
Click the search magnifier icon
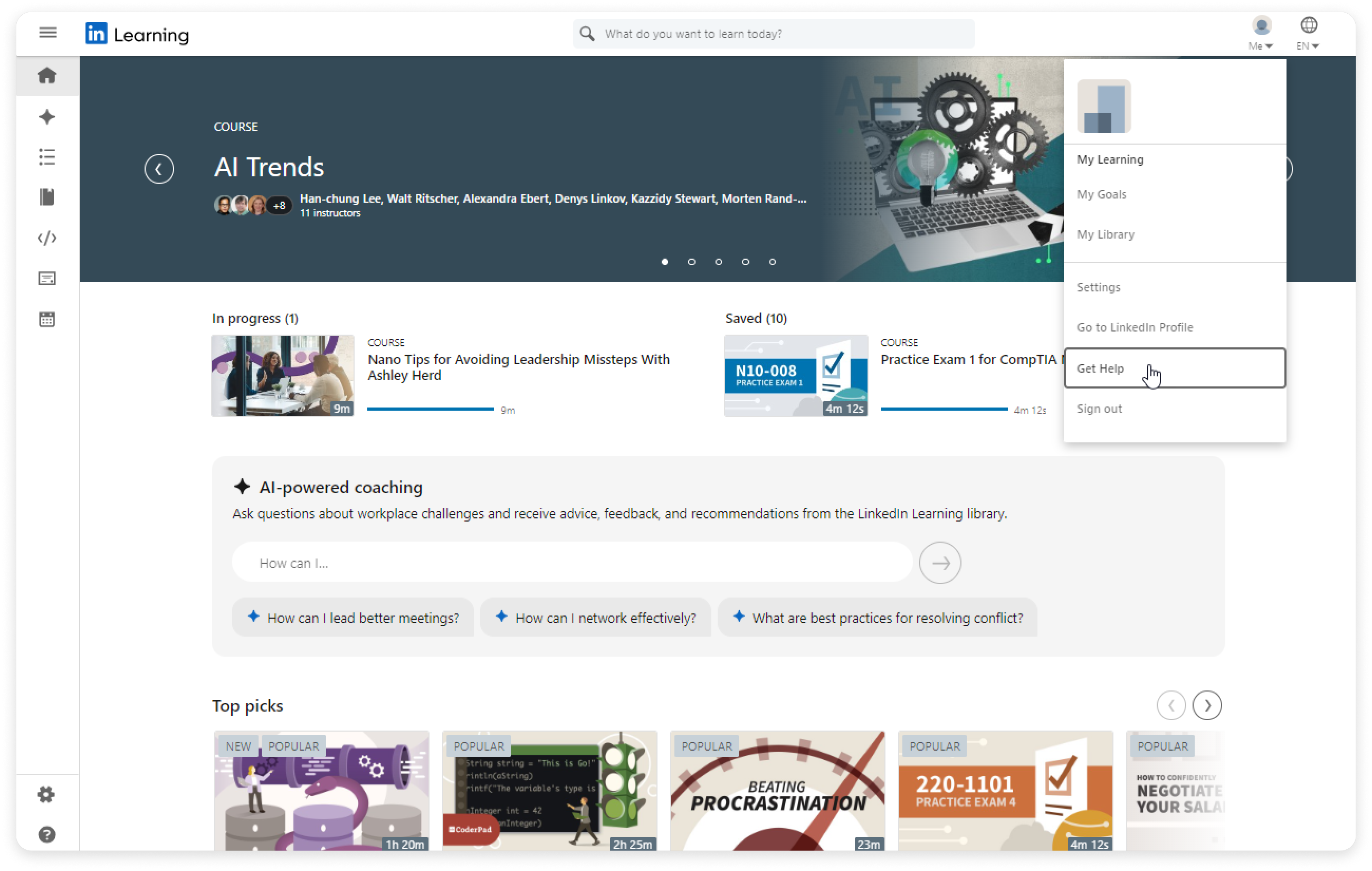click(x=587, y=34)
